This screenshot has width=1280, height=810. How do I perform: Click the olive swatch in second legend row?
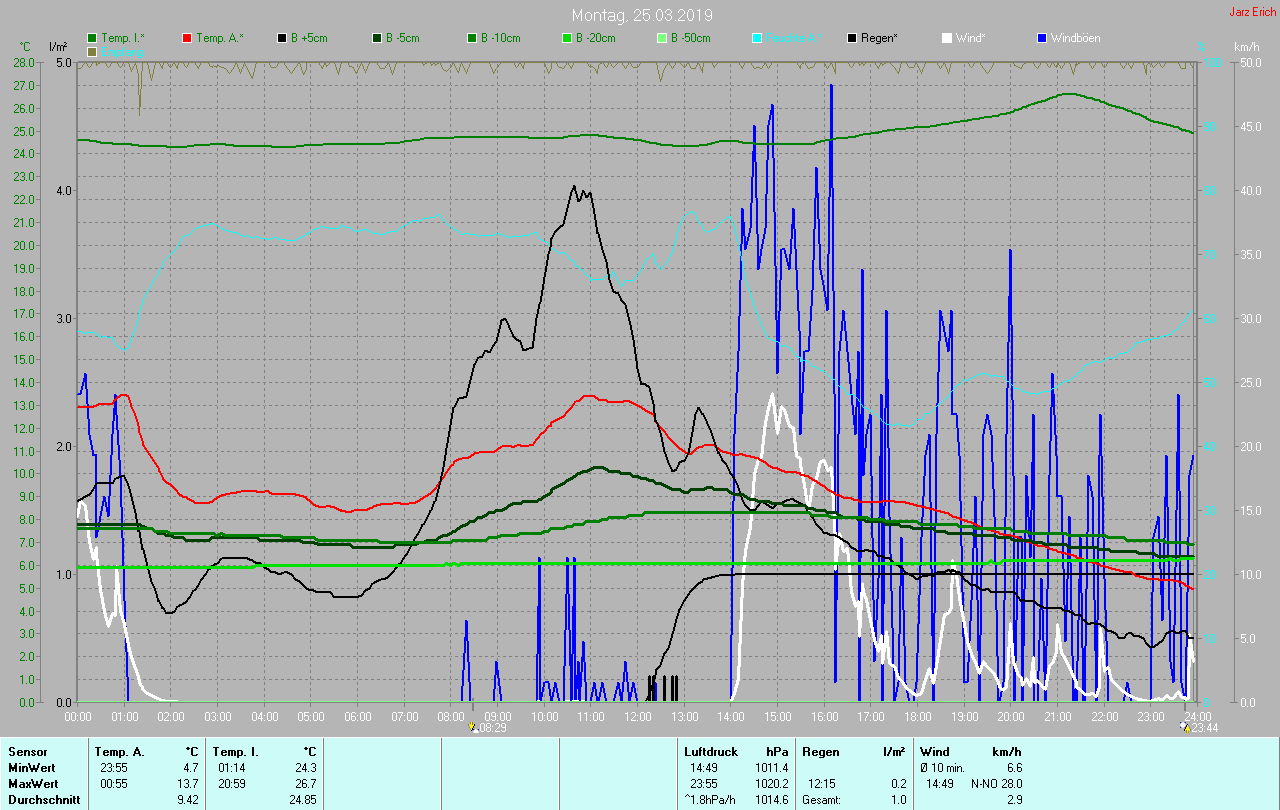[92, 51]
